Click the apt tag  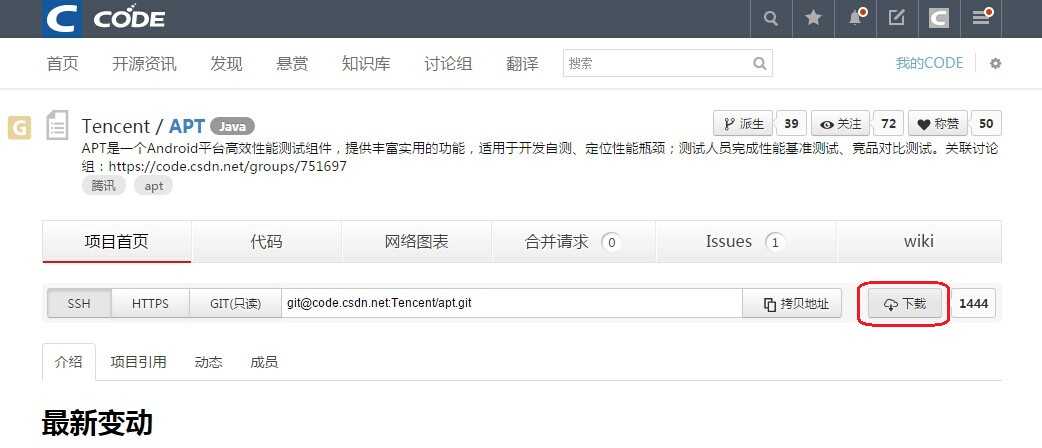click(x=154, y=186)
